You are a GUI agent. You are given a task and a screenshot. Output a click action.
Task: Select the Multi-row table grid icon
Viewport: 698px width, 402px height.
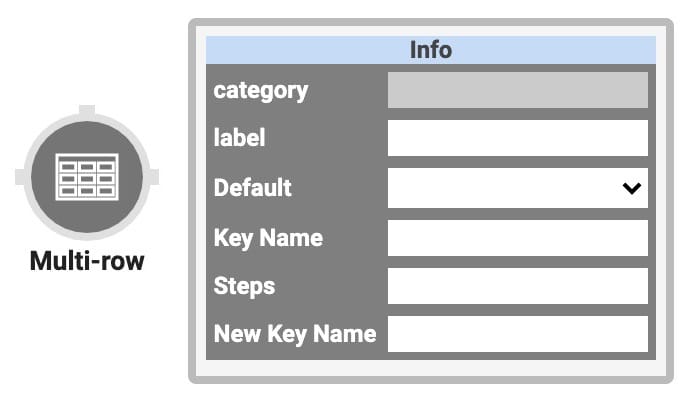87,177
